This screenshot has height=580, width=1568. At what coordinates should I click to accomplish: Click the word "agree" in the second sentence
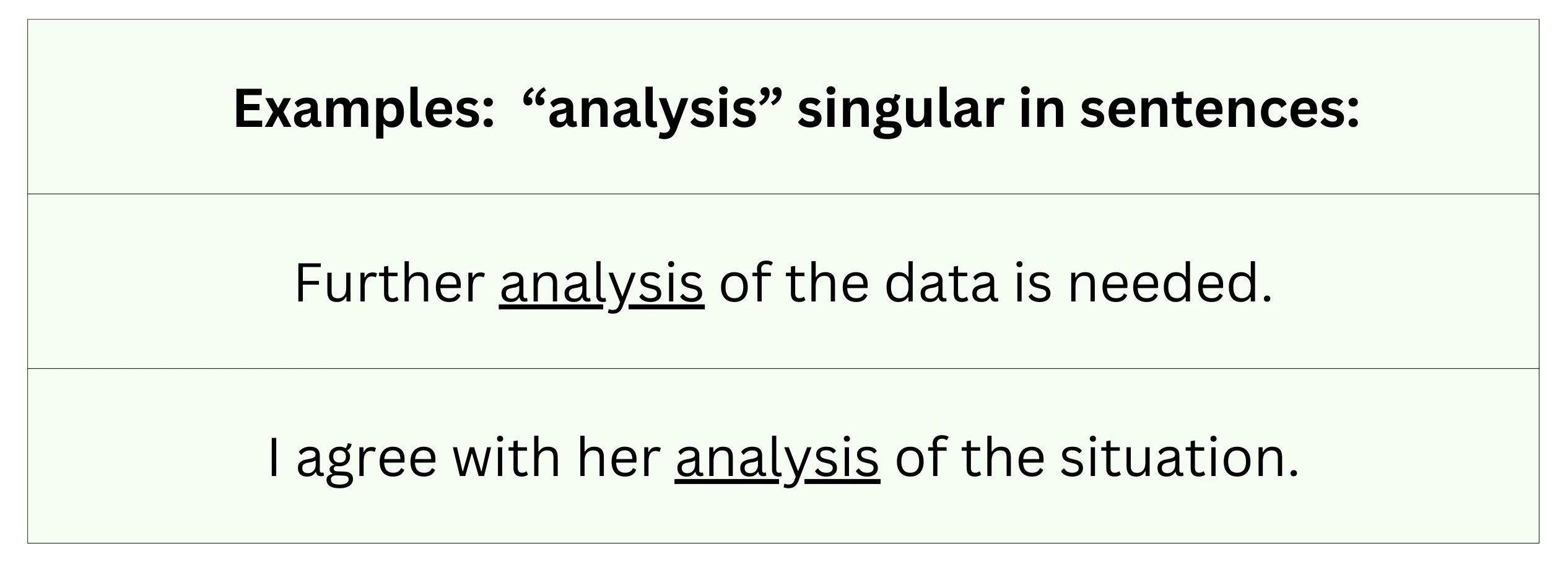point(367,459)
